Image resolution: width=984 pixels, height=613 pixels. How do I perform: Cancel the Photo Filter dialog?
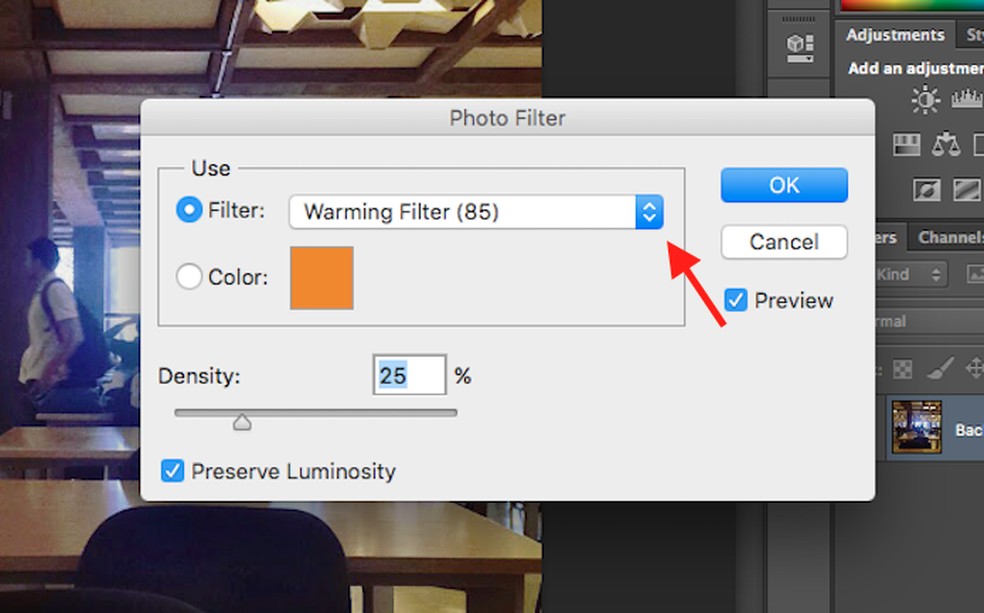point(784,242)
